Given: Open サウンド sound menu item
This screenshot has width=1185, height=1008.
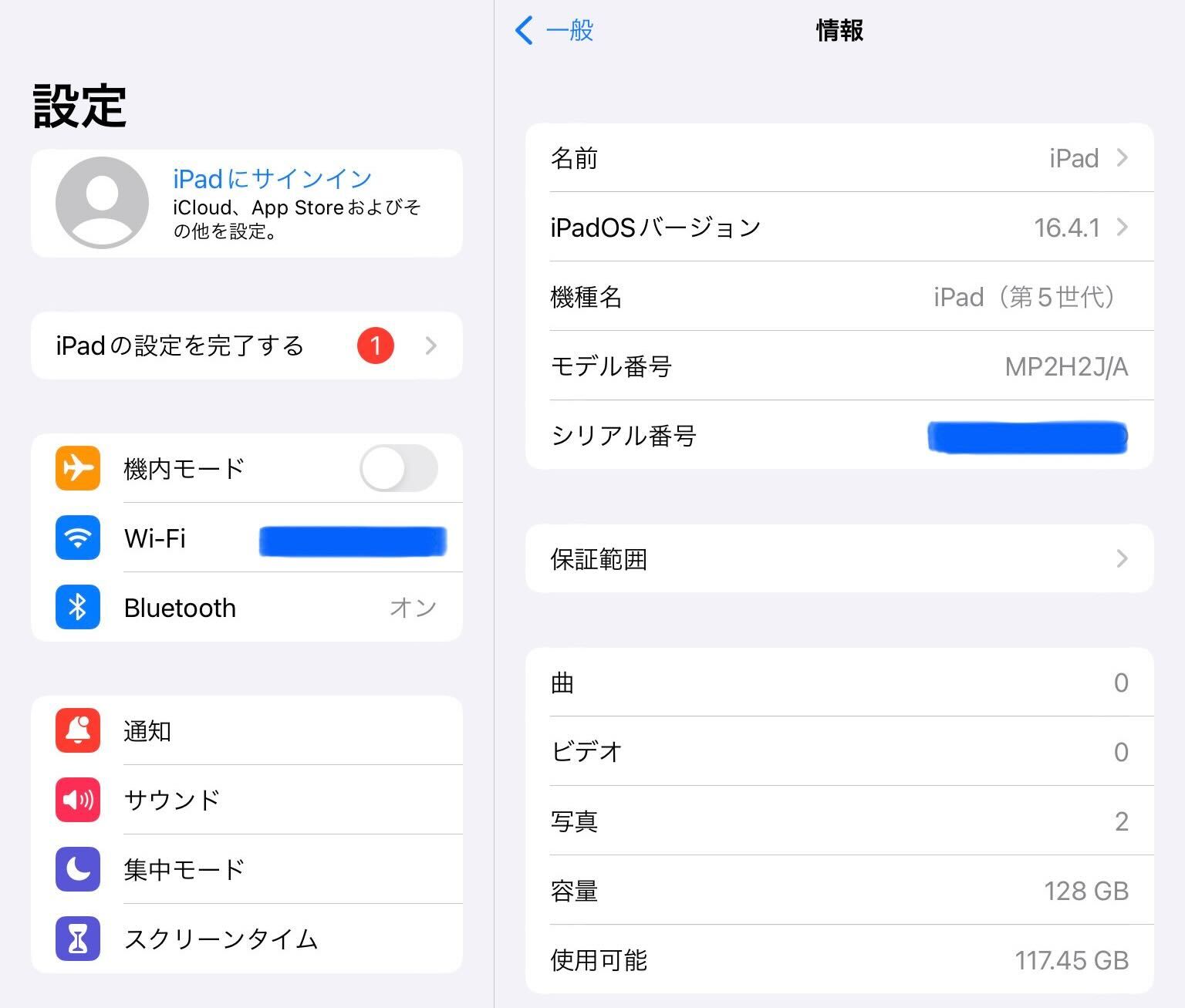Looking at the screenshot, I should [247, 800].
